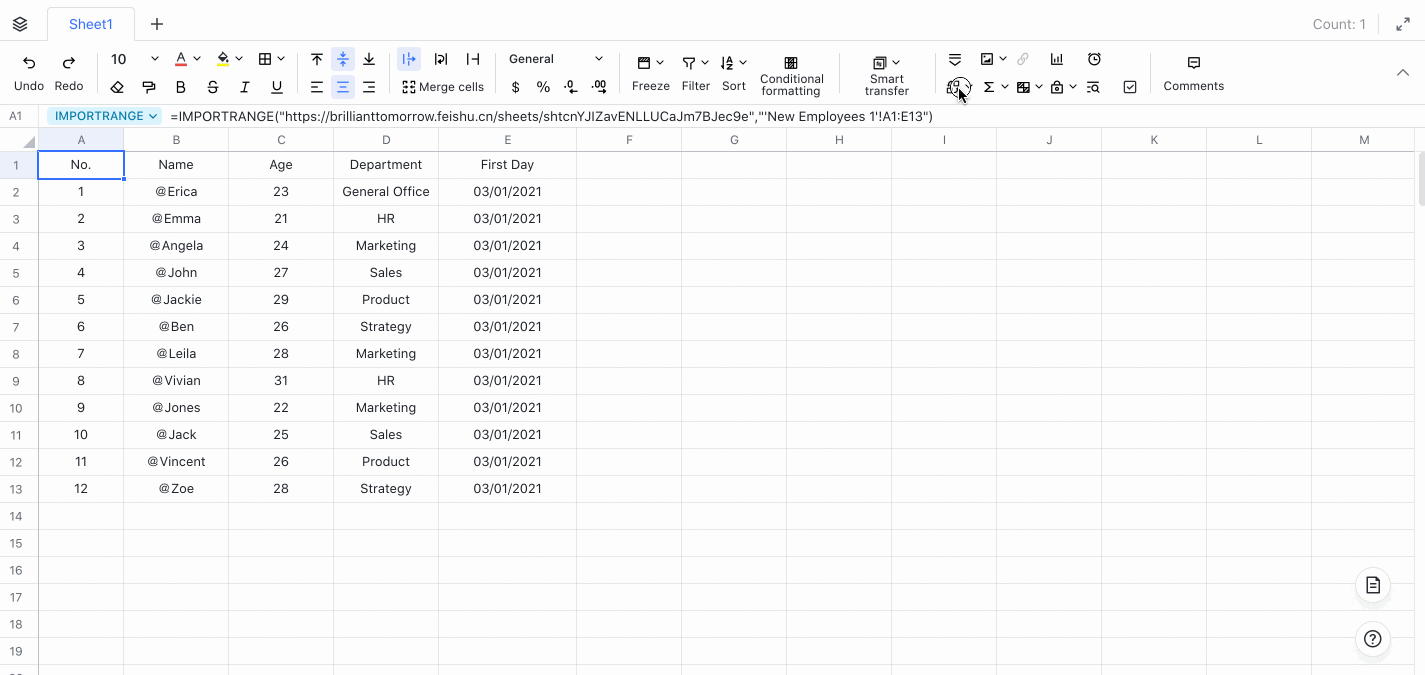This screenshot has width=1425, height=675.
Task: Format selected cells as percentage
Action: click(543, 88)
